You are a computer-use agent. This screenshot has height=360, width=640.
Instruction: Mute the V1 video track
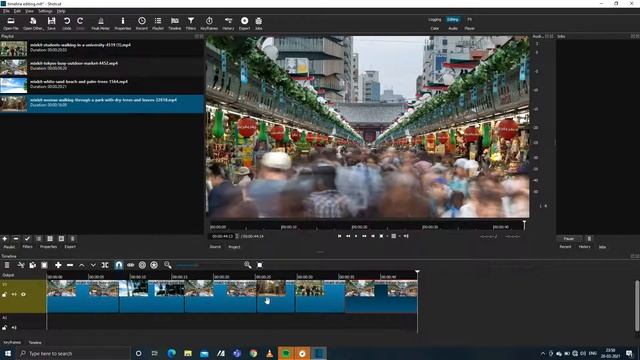pyautogui.click(x=14, y=294)
